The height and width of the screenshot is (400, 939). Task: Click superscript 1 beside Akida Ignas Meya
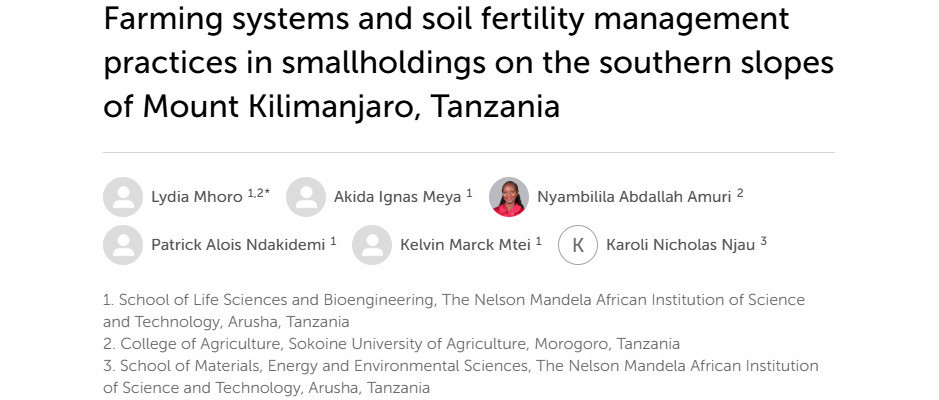tap(470, 193)
